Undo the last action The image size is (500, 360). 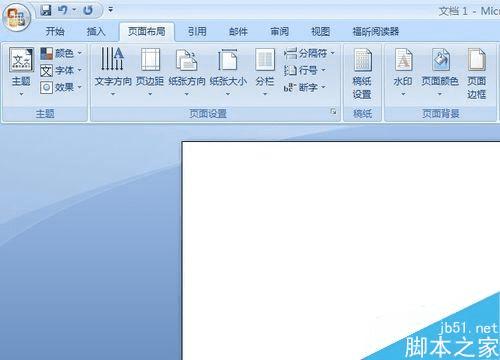click(63, 10)
